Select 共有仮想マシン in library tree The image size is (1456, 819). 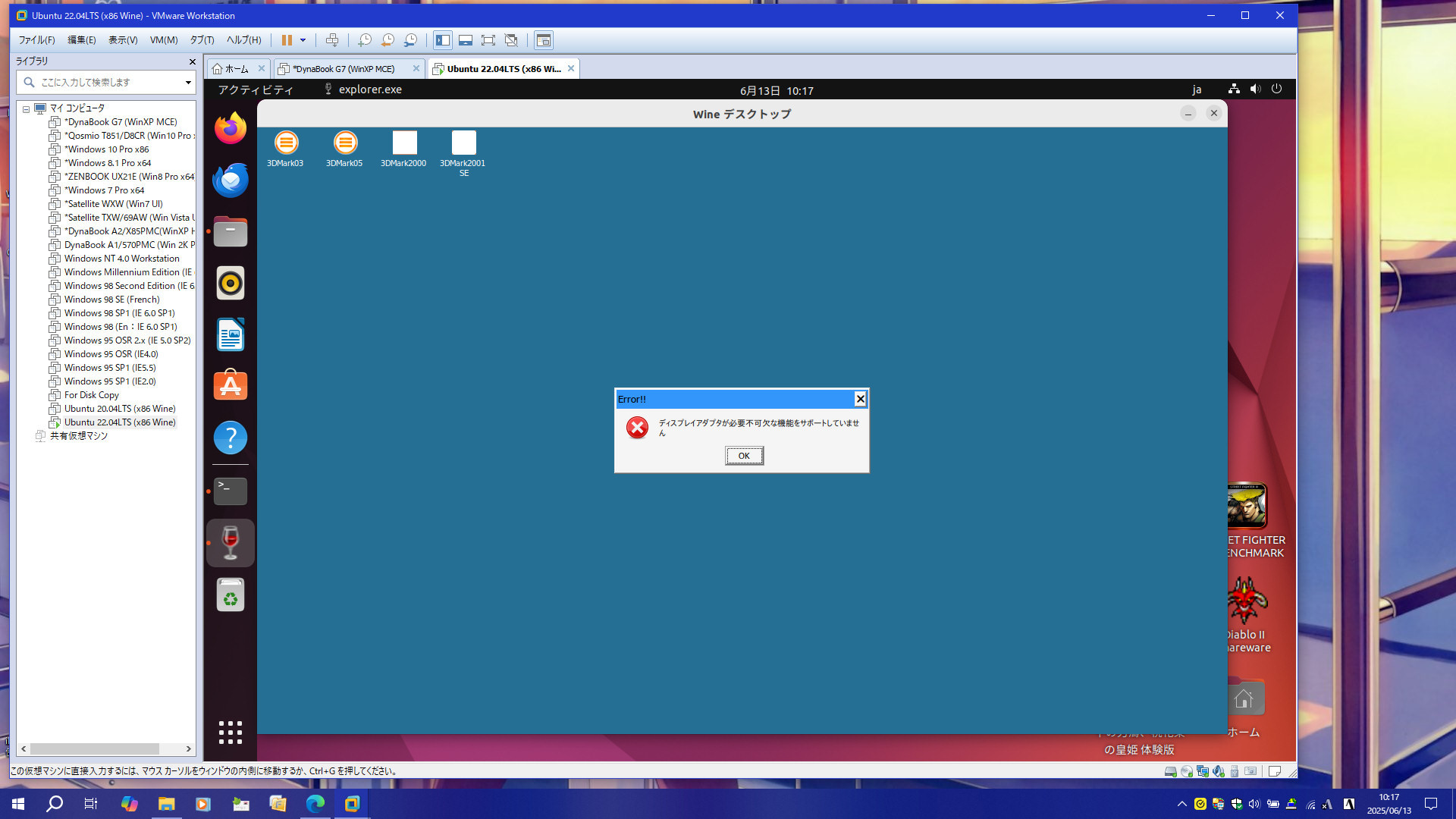pyautogui.click(x=71, y=436)
